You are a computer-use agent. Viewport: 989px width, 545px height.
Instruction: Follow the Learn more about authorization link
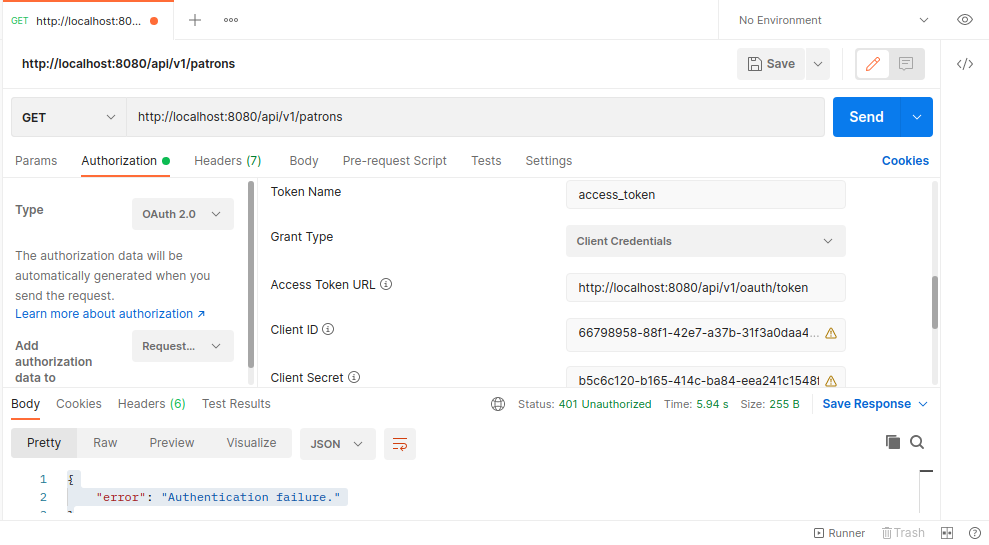(x=110, y=314)
